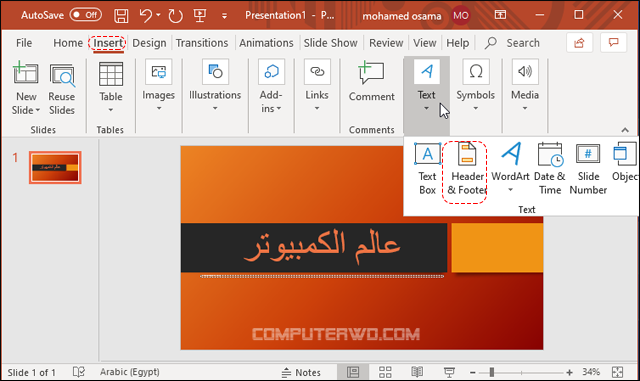Open the Transitions tab

coord(202,43)
